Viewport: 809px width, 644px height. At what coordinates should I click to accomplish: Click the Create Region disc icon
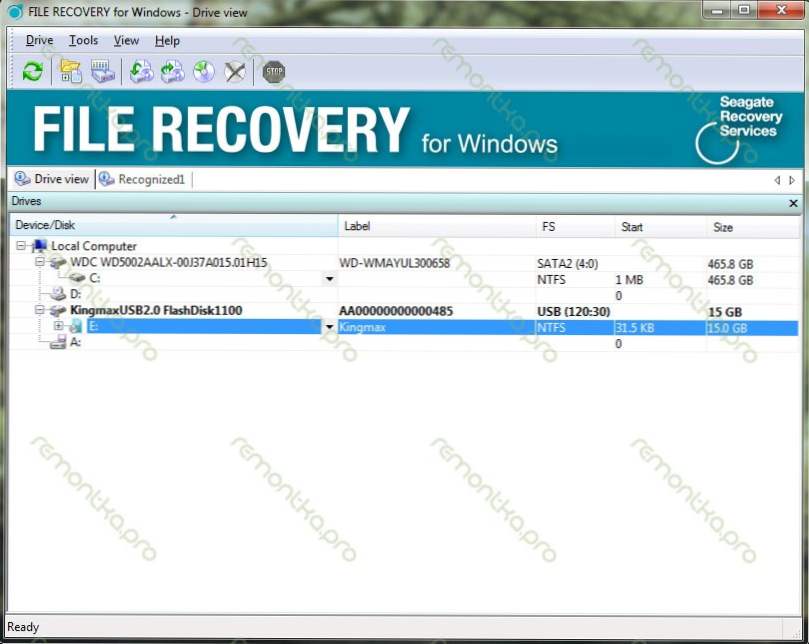pyautogui.click(x=204, y=71)
